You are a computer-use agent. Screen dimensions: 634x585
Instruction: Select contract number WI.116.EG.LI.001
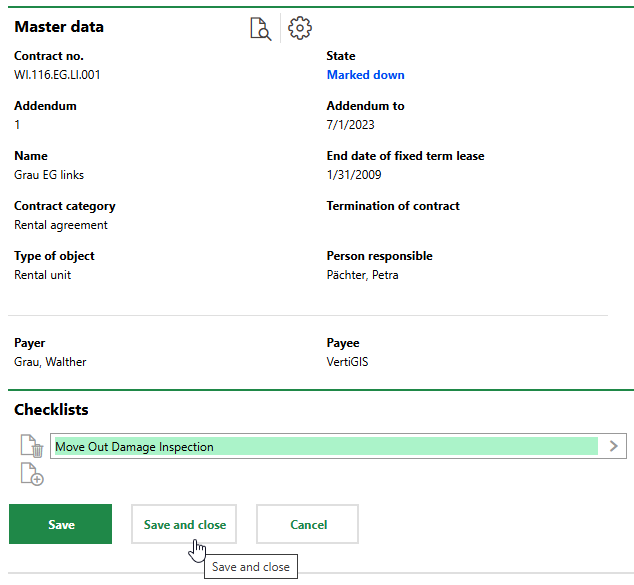pyautogui.click(x=57, y=75)
